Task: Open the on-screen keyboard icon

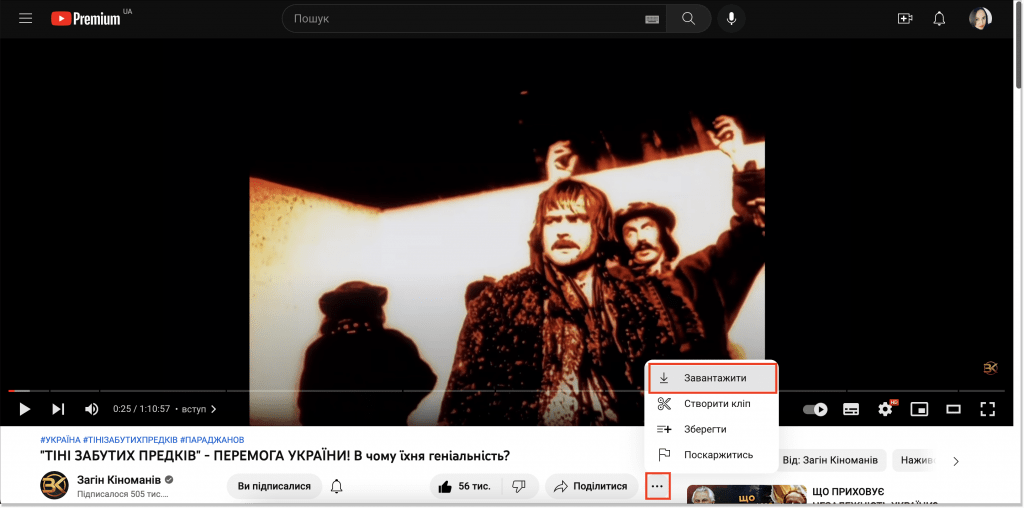Action: tap(652, 19)
